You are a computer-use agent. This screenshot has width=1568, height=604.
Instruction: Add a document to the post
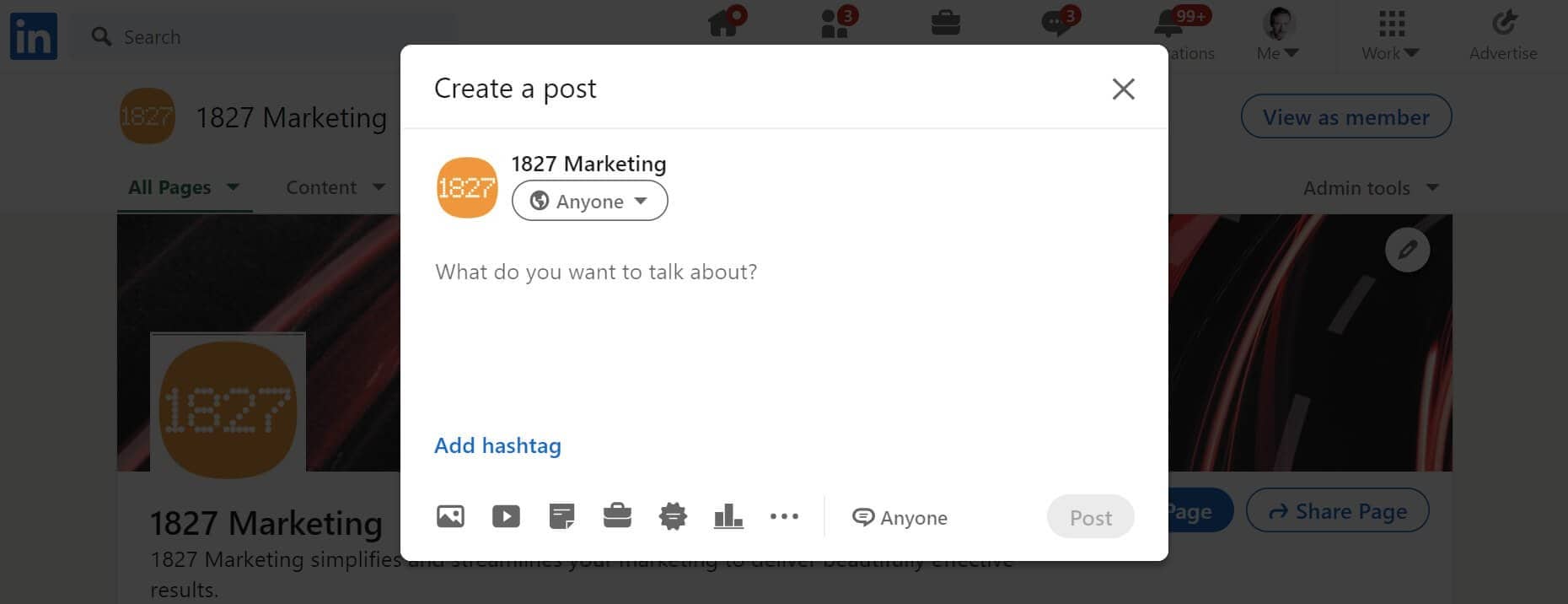pos(561,516)
